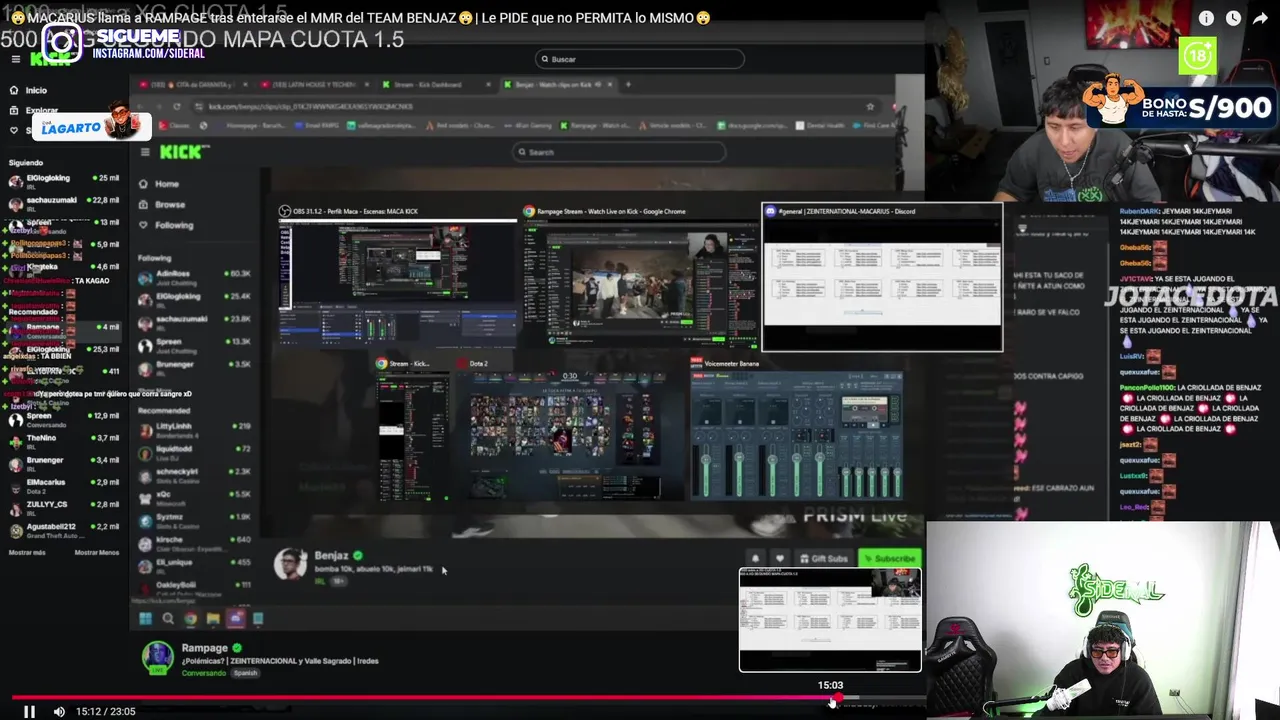Open outer Kick hamburger menu
The width and height of the screenshot is (1280, 720).
point(15,59)
